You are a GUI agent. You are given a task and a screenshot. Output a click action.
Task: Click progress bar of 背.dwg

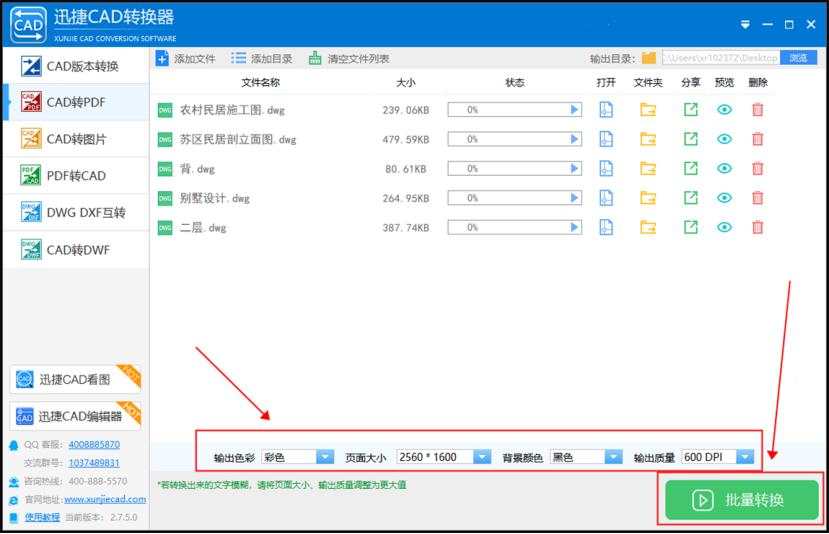[514, 169]
